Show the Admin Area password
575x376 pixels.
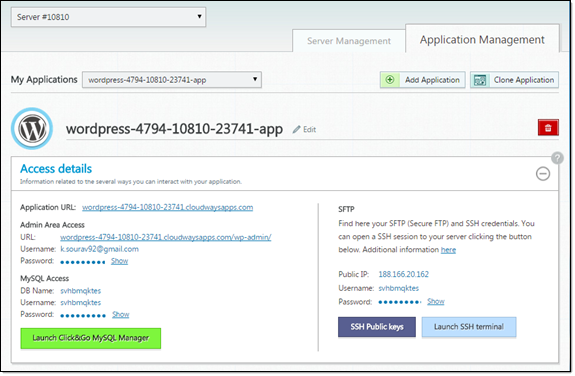pyautogui.click(x=120, y=261)
